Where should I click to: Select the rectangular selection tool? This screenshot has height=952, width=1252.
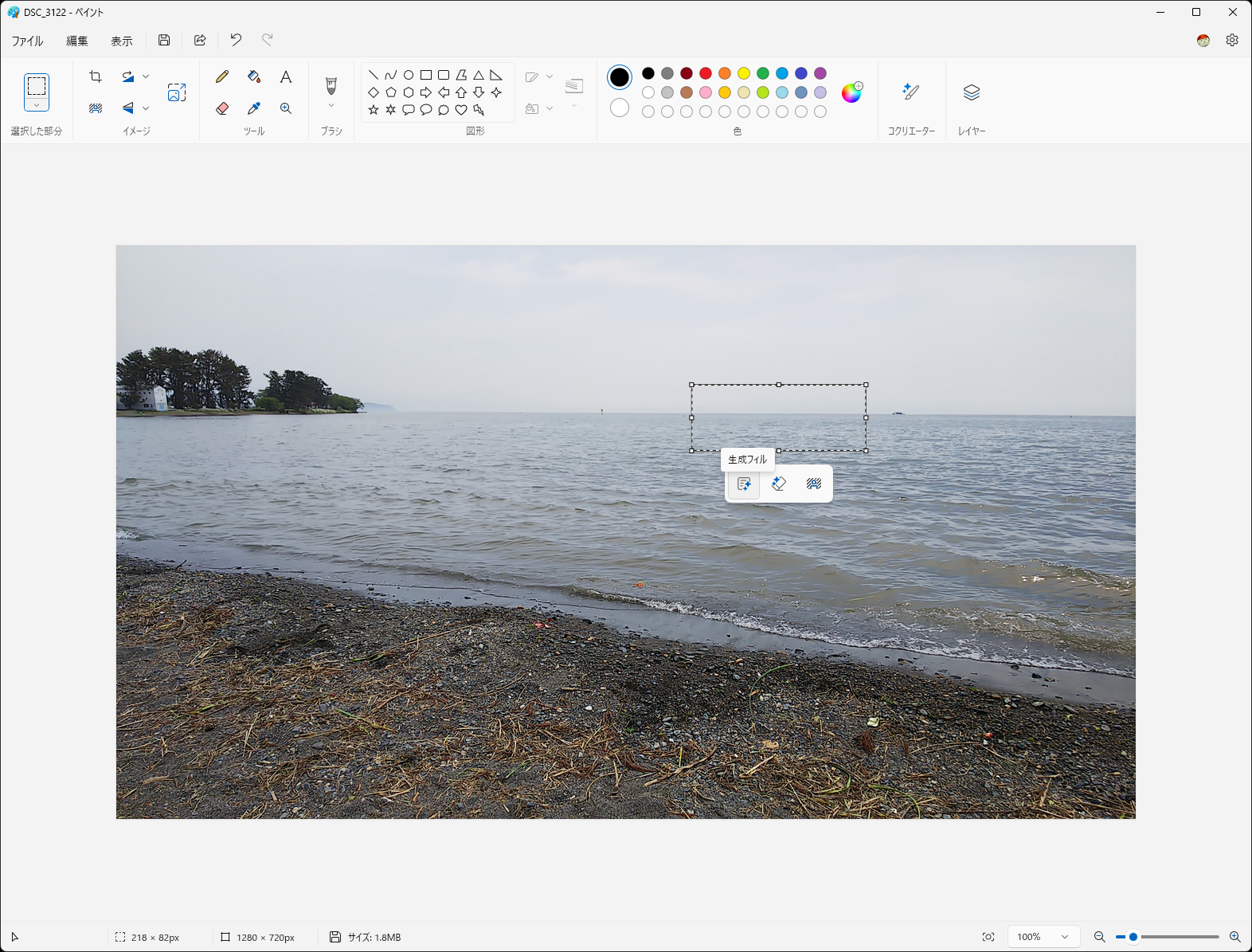pos(37,85)
